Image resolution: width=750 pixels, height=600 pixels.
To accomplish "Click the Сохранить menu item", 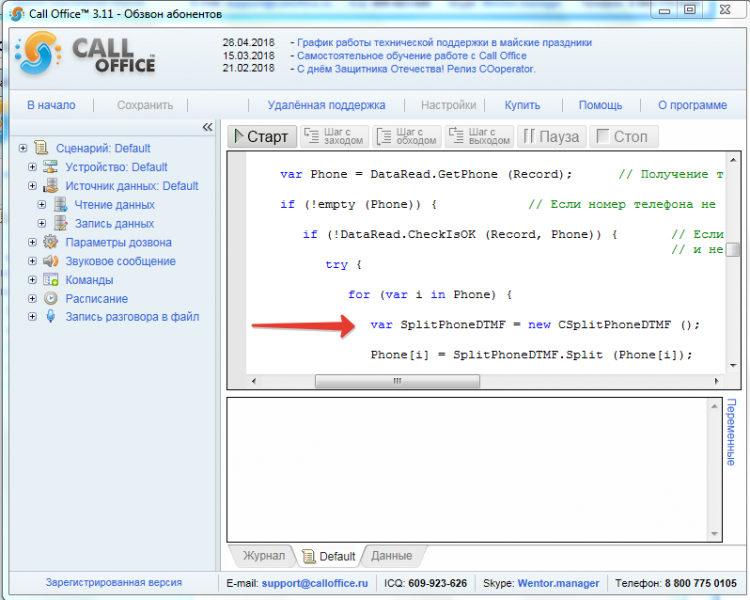I will tap(145, 105).
